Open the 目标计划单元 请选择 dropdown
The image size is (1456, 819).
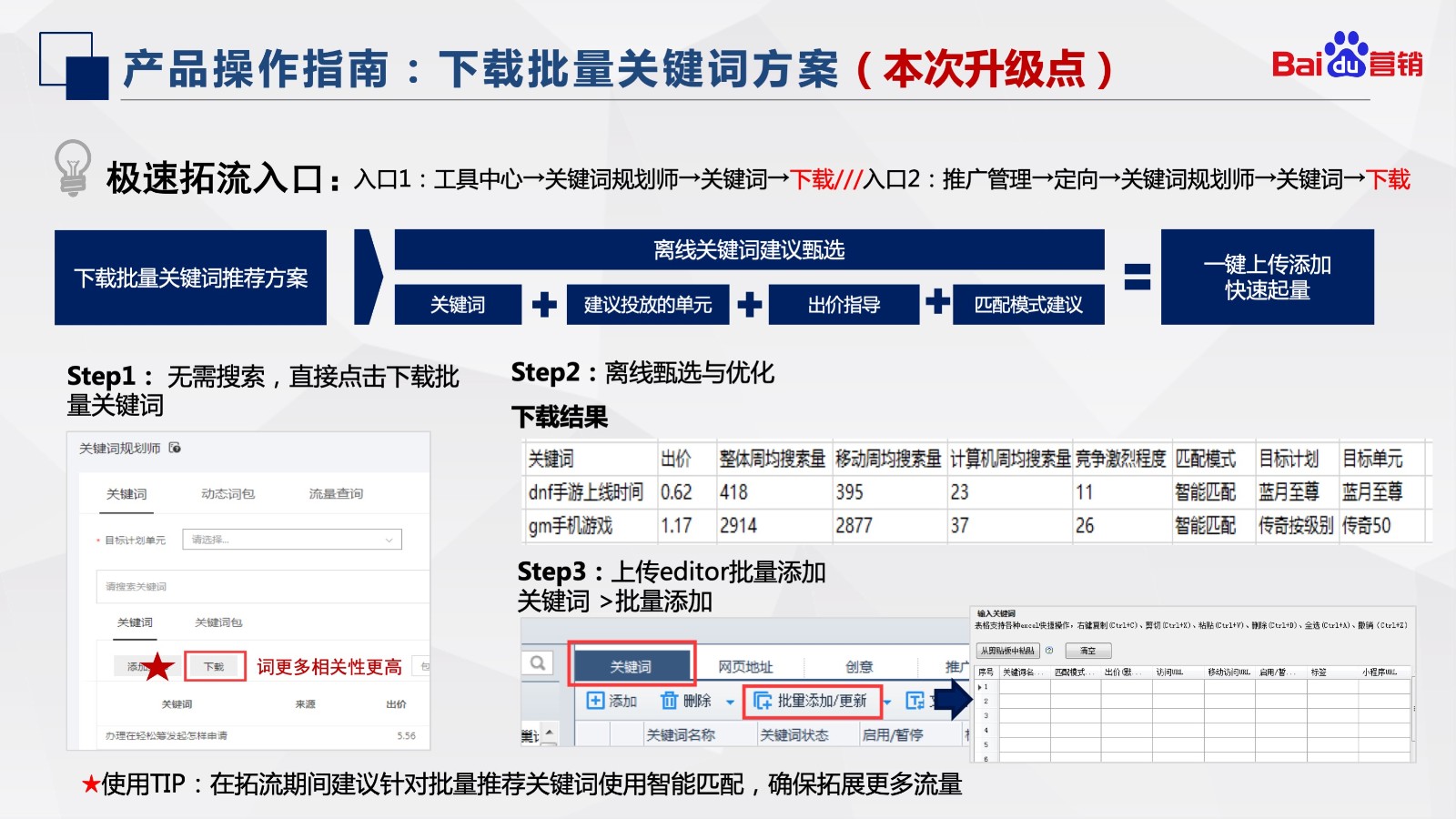click(x=289, y=540)
